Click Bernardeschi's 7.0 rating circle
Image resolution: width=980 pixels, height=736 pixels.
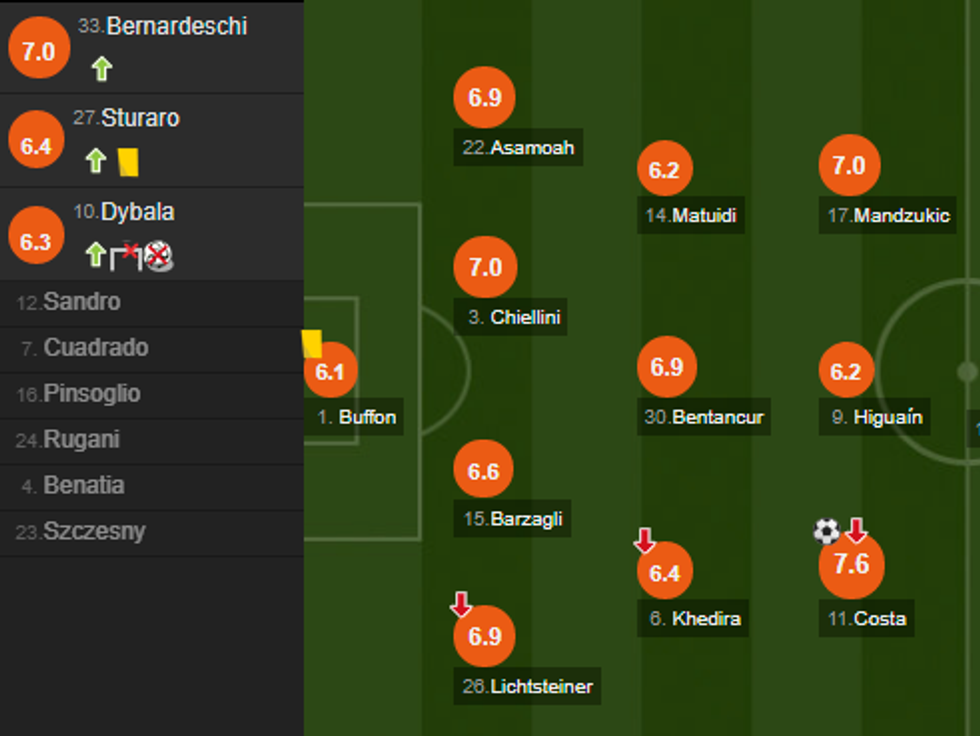click(38, 51)
